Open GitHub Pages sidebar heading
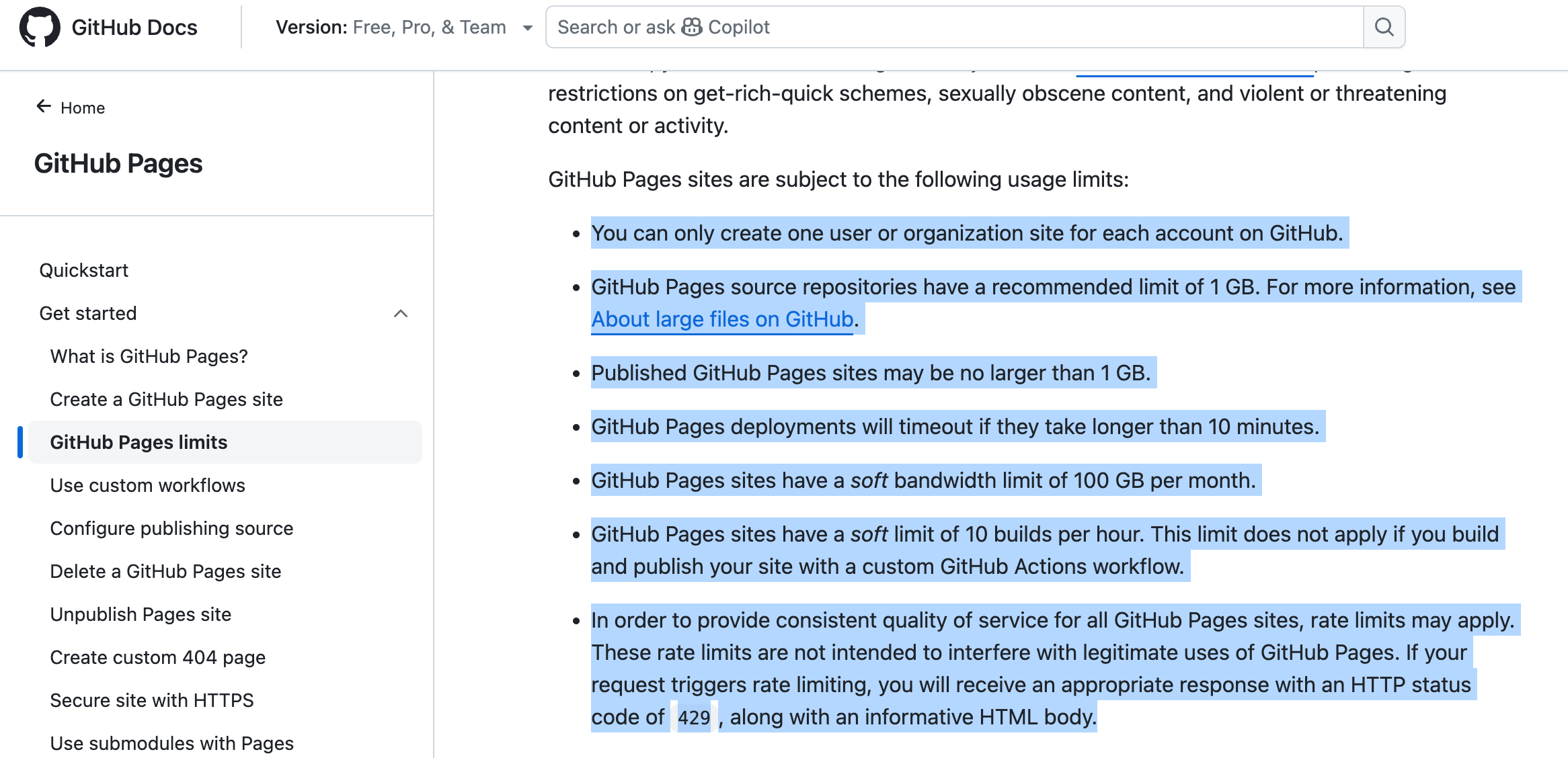 [118, 163]
